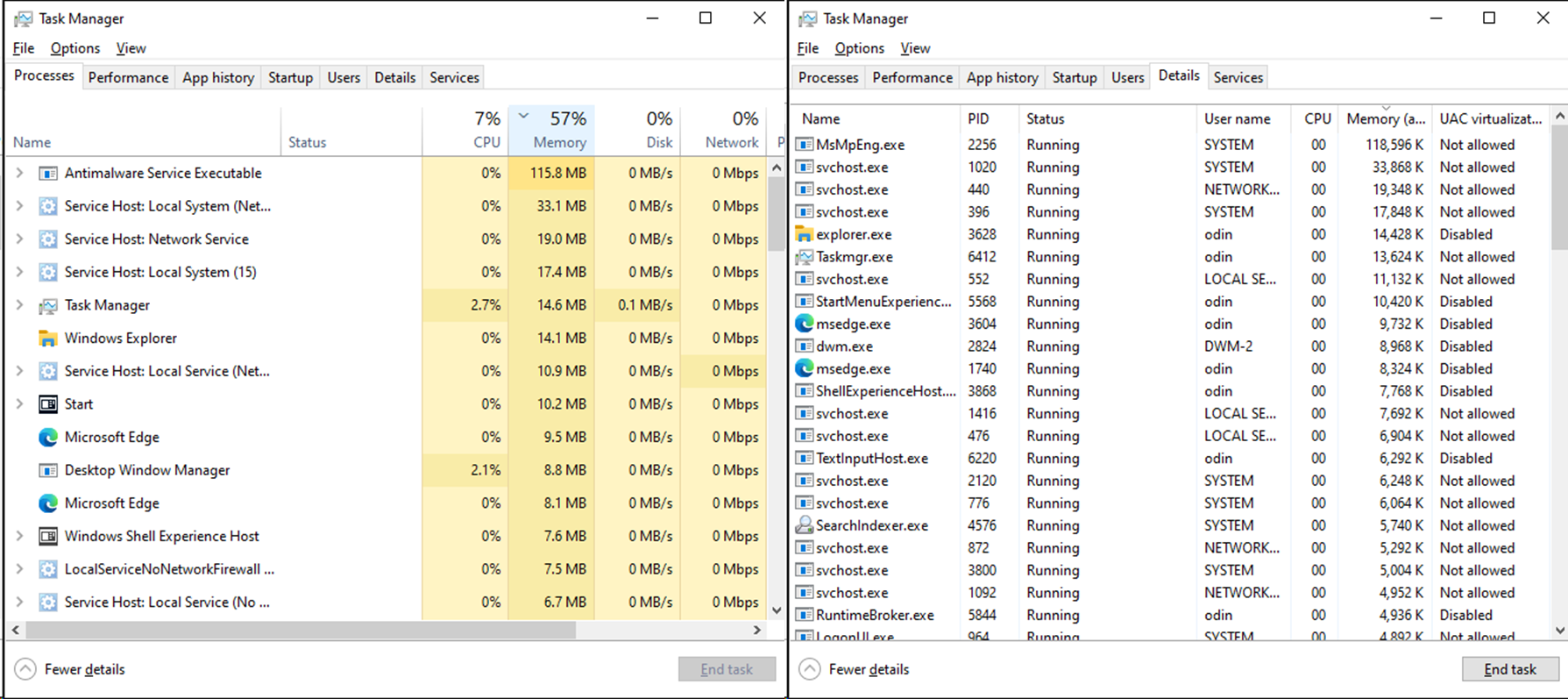Select the Windows Explorer process name

[x=121, y=339]
